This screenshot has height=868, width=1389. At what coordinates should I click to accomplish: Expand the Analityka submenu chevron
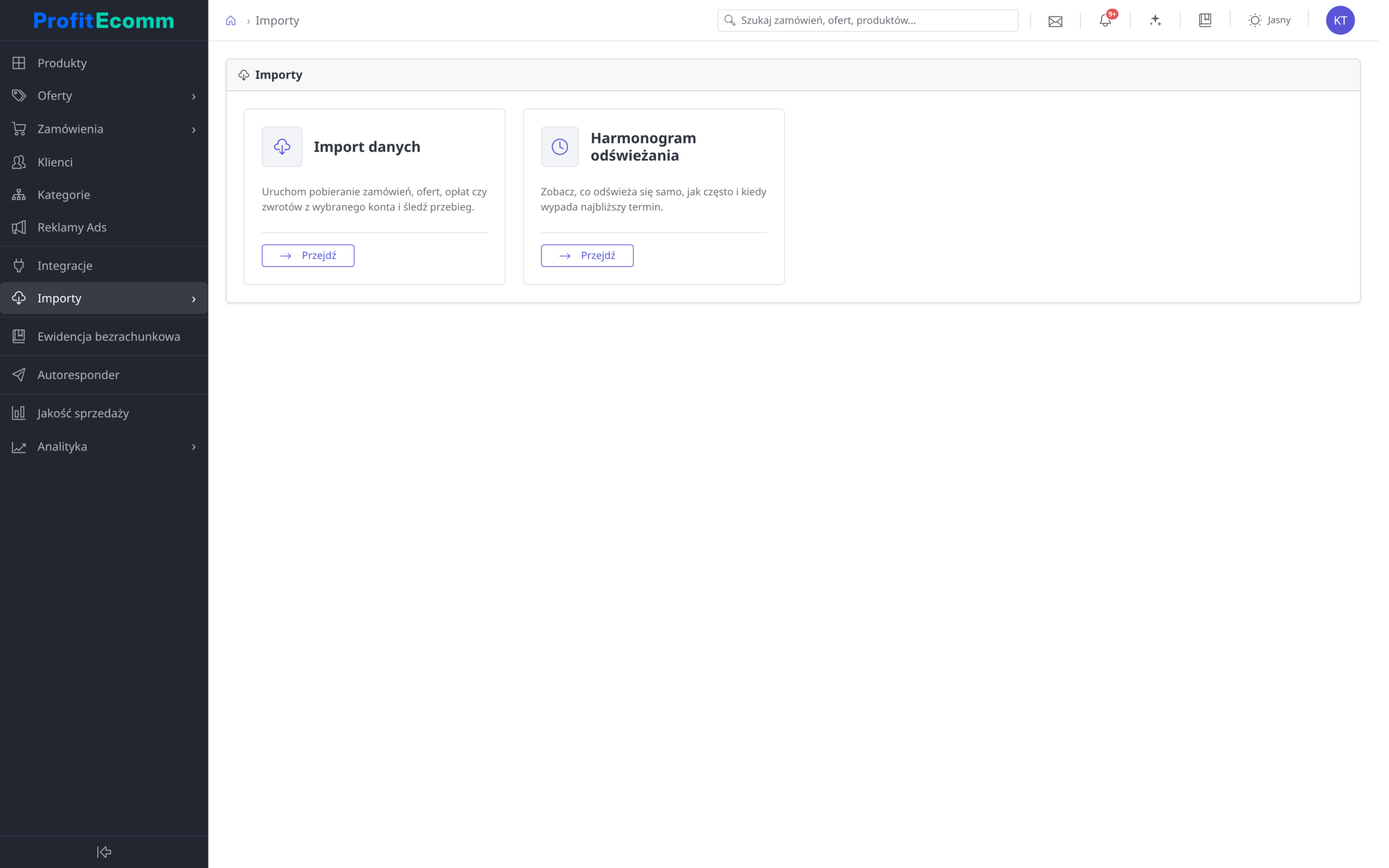(194, 446)
